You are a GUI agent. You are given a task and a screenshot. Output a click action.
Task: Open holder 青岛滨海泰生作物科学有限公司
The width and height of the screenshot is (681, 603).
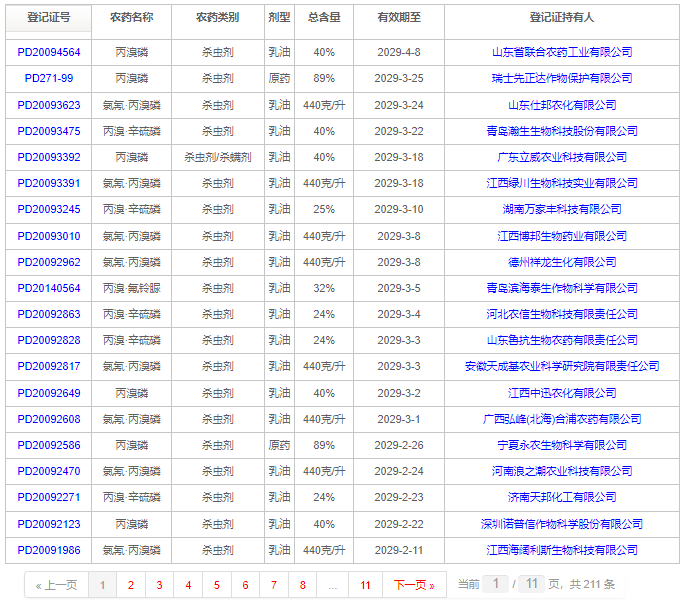point(562,289)
